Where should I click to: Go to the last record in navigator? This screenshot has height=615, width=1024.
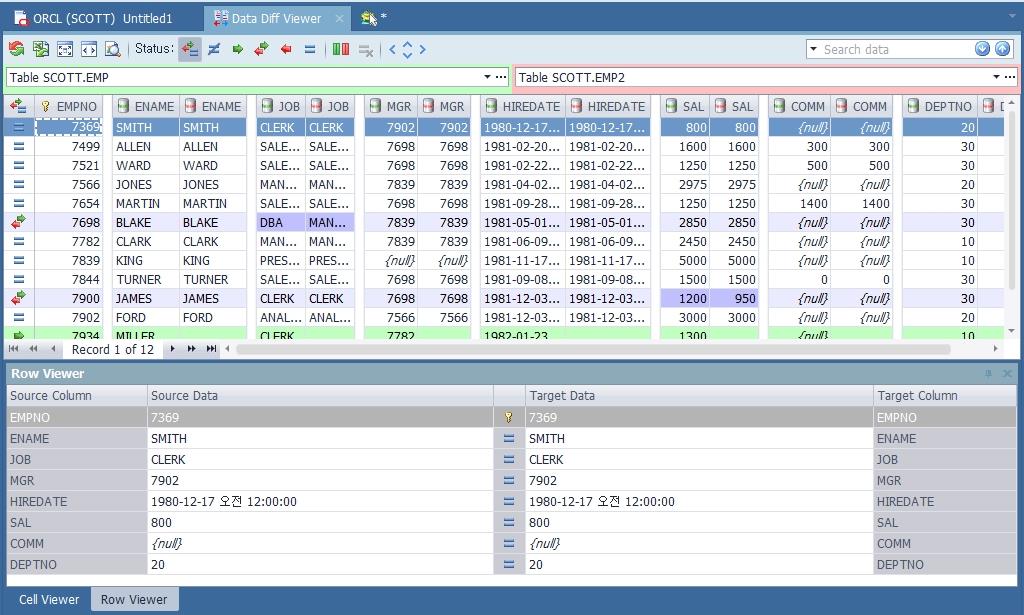(211, 349)
